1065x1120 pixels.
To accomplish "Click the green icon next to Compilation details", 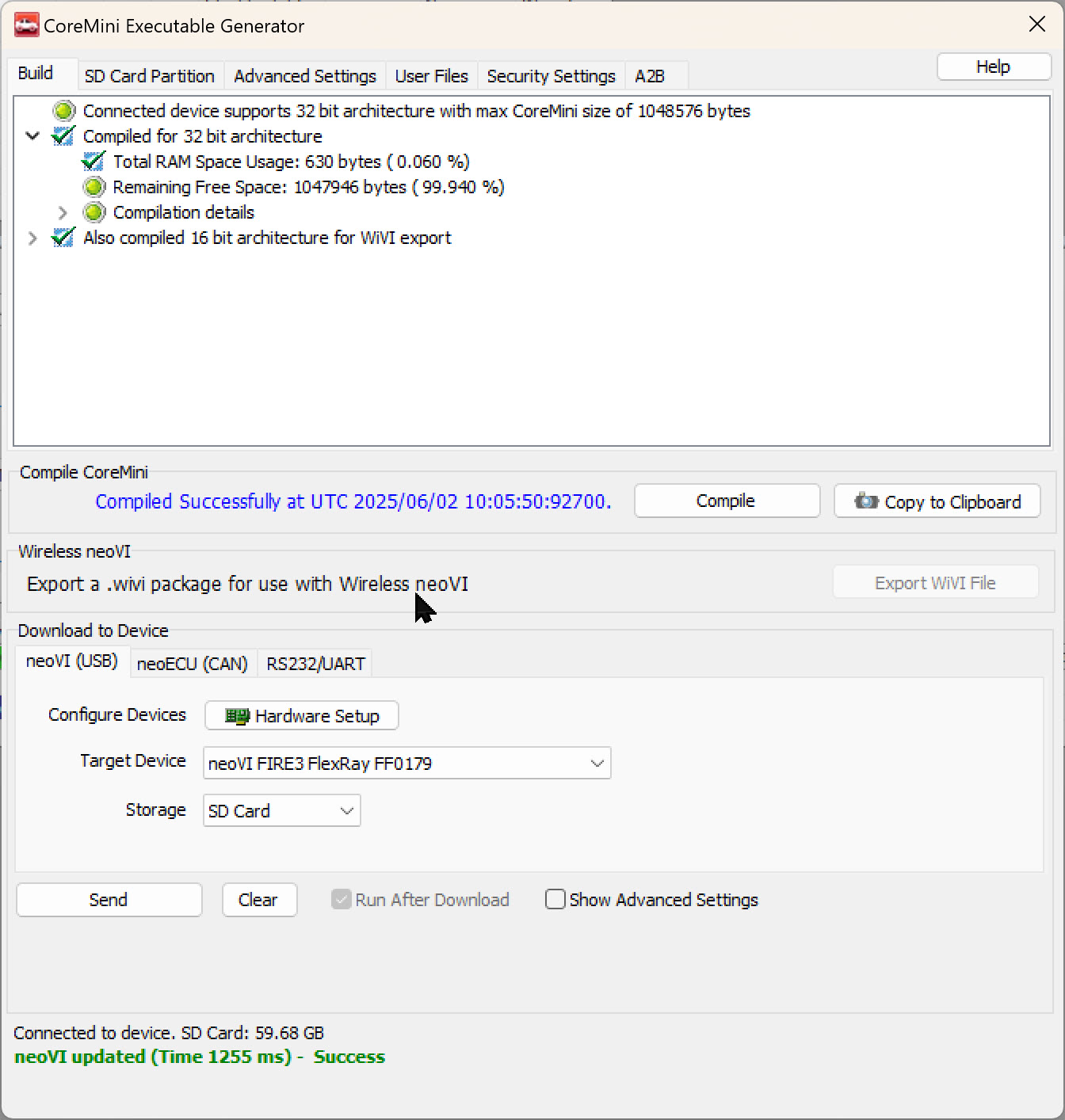I will click(x=94, y=212).
